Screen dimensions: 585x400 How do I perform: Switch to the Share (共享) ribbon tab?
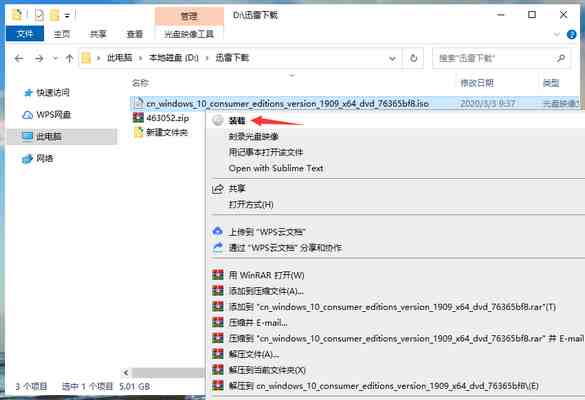click(98, 34)
